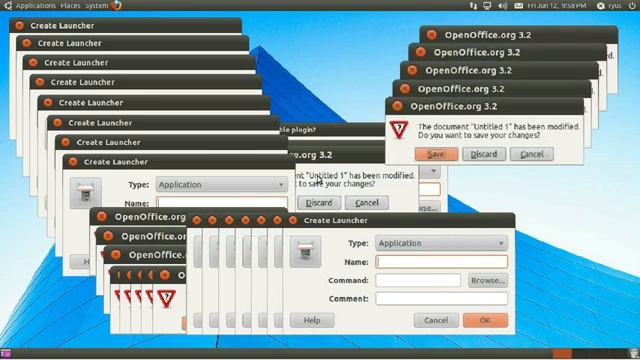Viewport: 640px width, 360px height.
Task: Click the display monitor icon in top panel
Action: pos(487,6)
